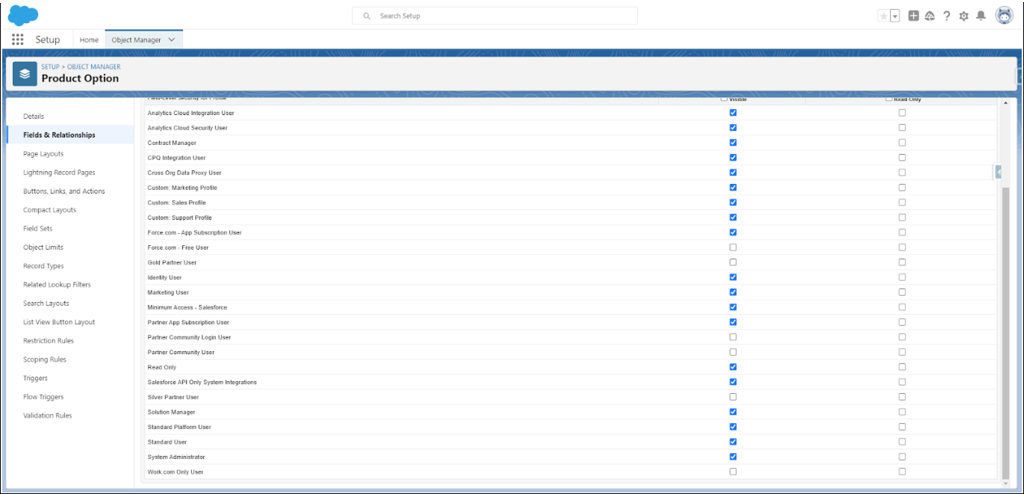Open Validation Rules in the sidebar
1024x494 pixels.
click(x=47, y=416)
